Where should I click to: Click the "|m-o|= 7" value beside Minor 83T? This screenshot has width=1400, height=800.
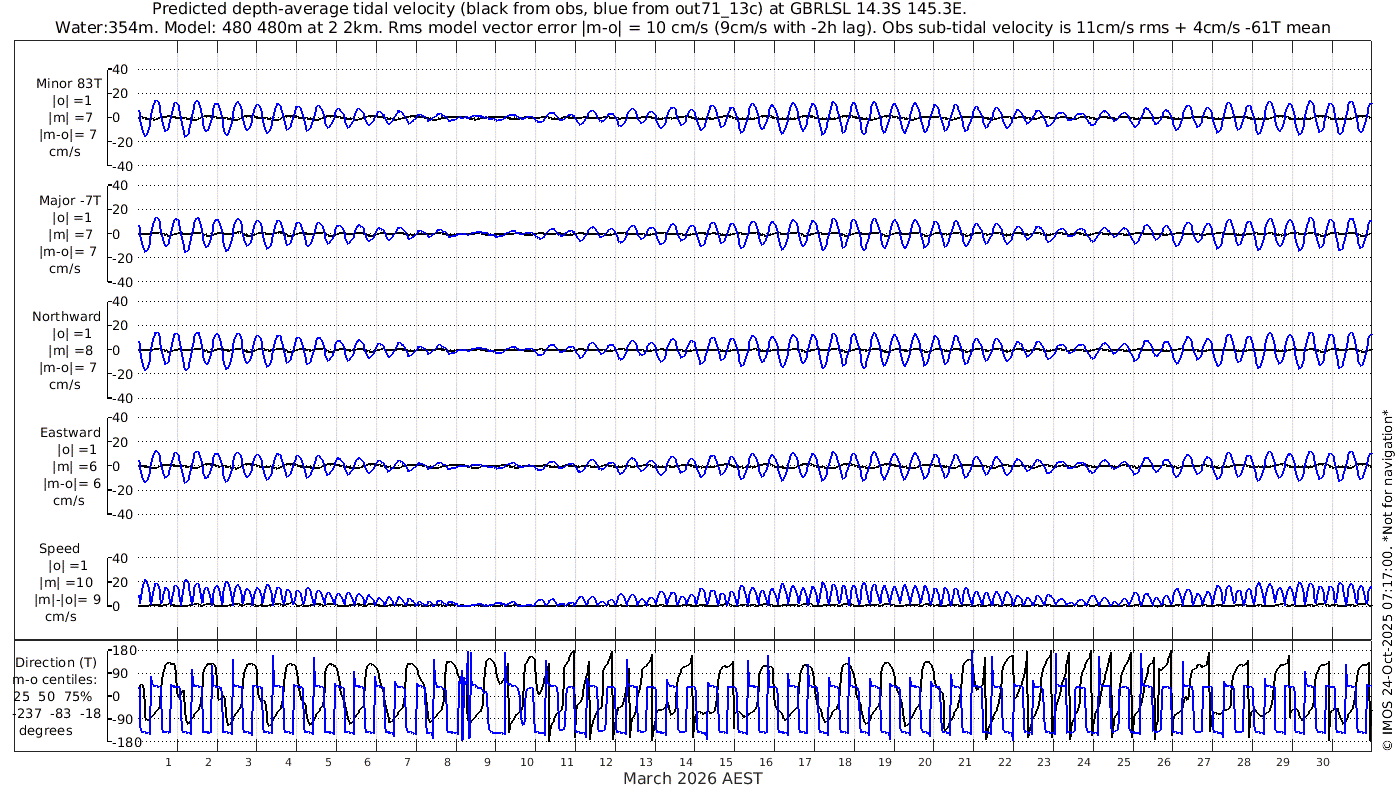point(68,135)
